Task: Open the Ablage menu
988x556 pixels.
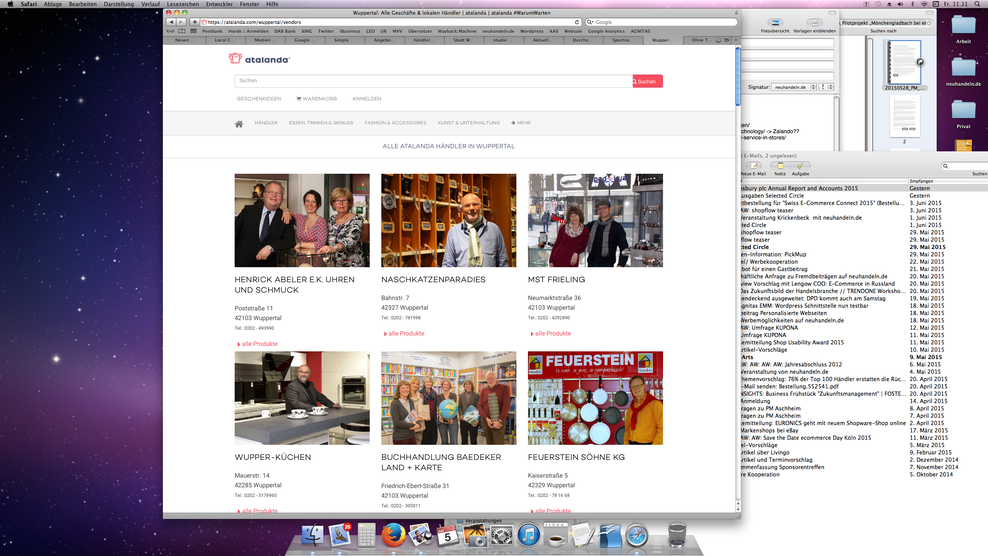Action: pyautogui.click(x=53, y=4)
